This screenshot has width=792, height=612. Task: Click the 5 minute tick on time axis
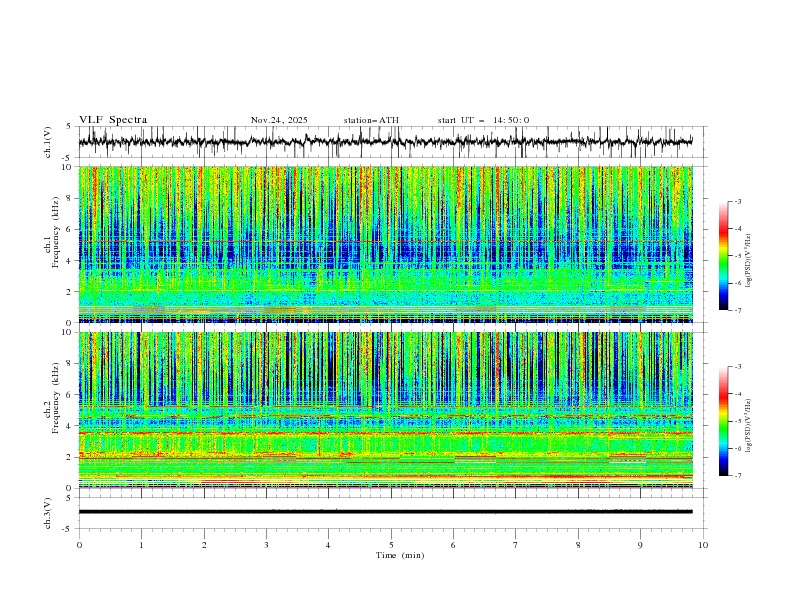[x=391, y=544]
